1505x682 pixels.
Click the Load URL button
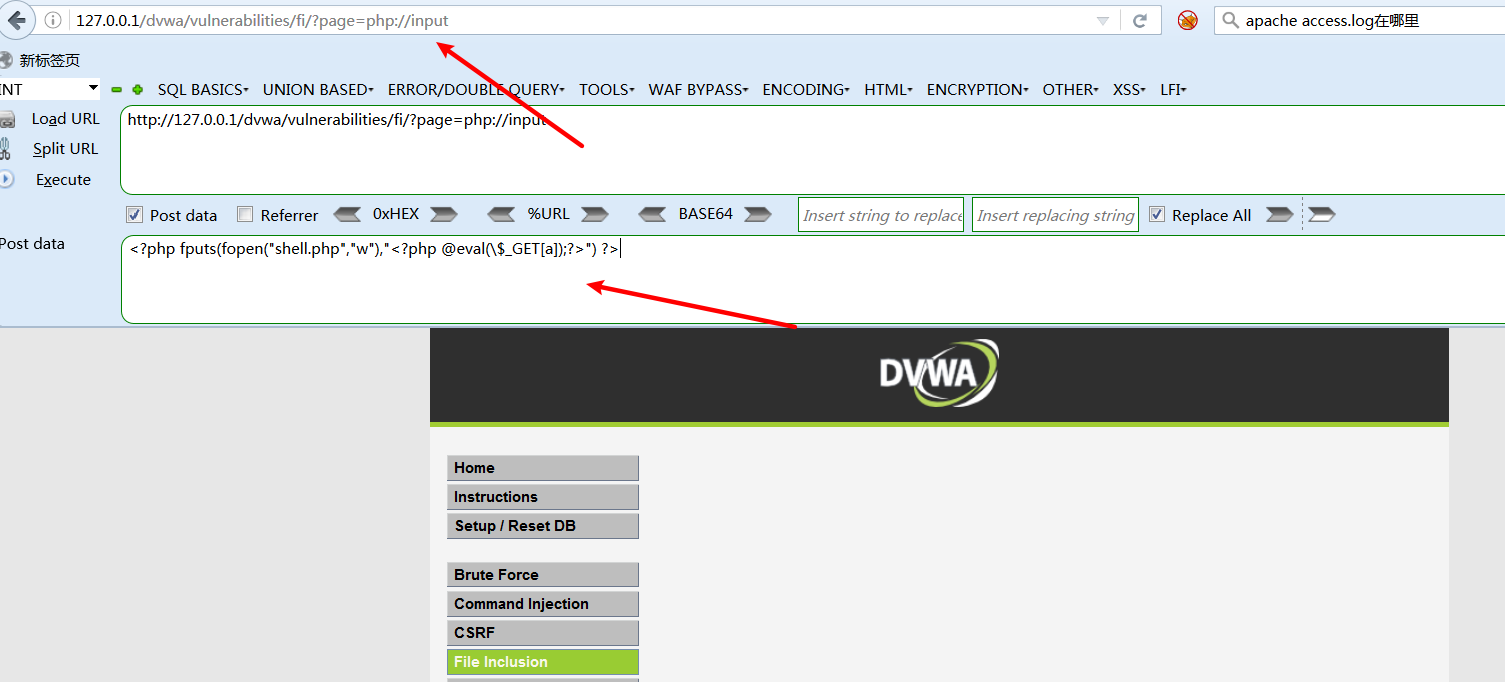66,119
